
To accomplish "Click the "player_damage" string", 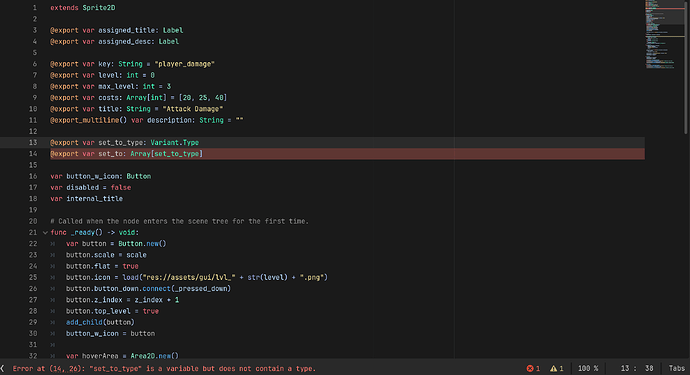I will (184, 64).
